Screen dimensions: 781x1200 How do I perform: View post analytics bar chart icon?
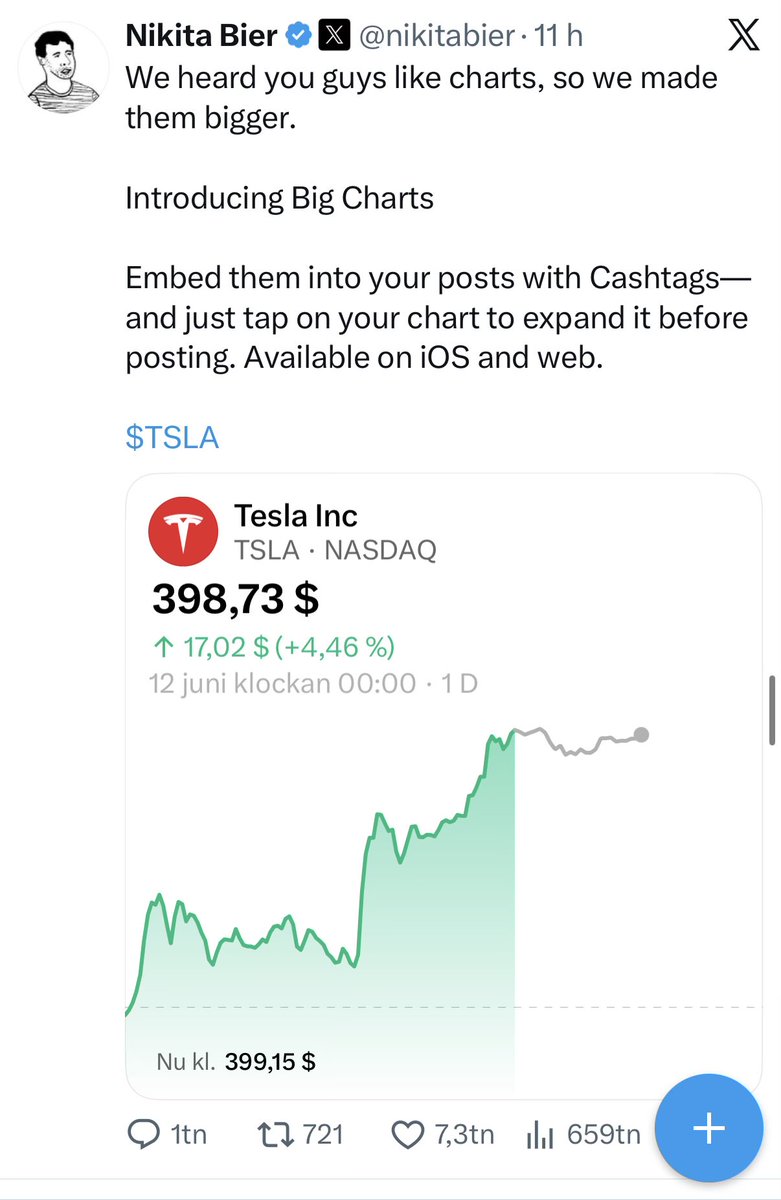pos(540,1134)
